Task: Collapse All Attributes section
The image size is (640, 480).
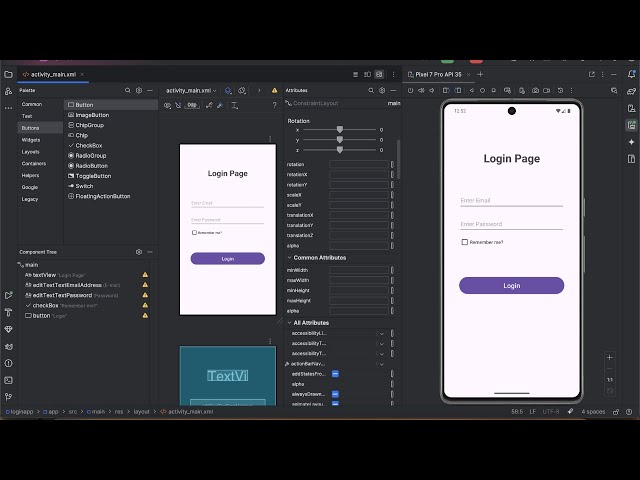Action: (x=289, y=322)
